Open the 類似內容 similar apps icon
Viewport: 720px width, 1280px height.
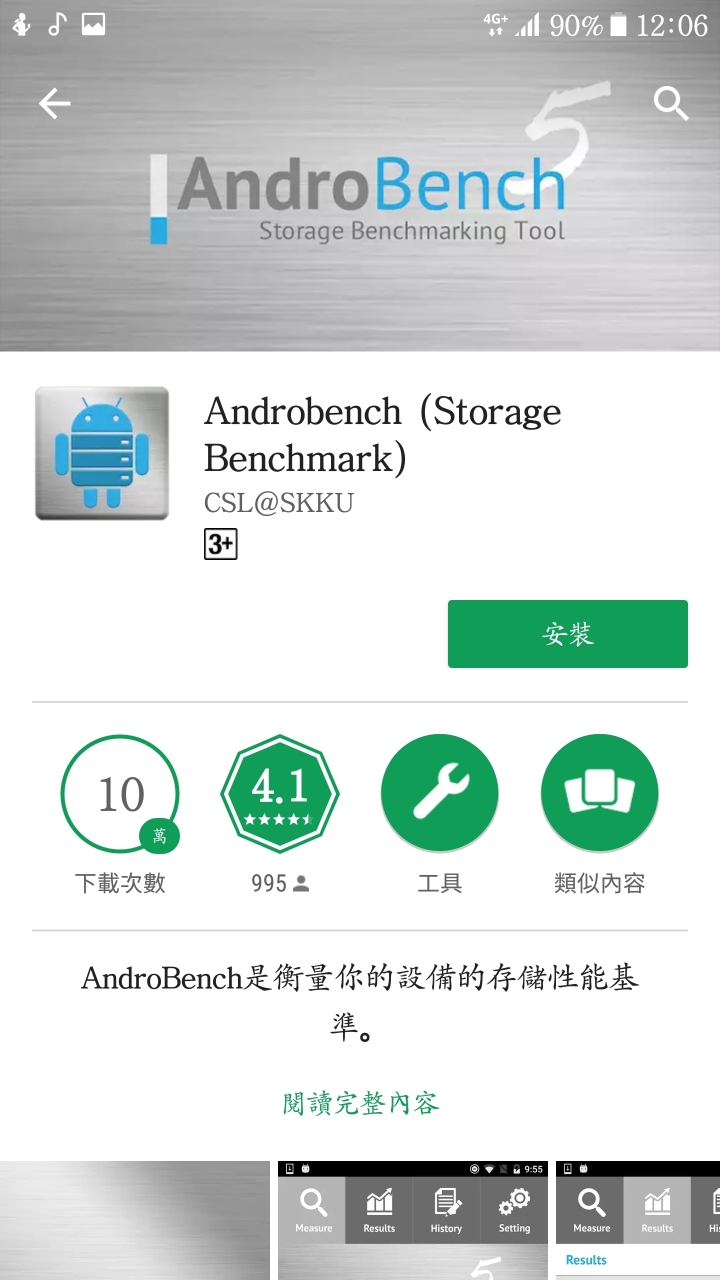pos(600,794)
